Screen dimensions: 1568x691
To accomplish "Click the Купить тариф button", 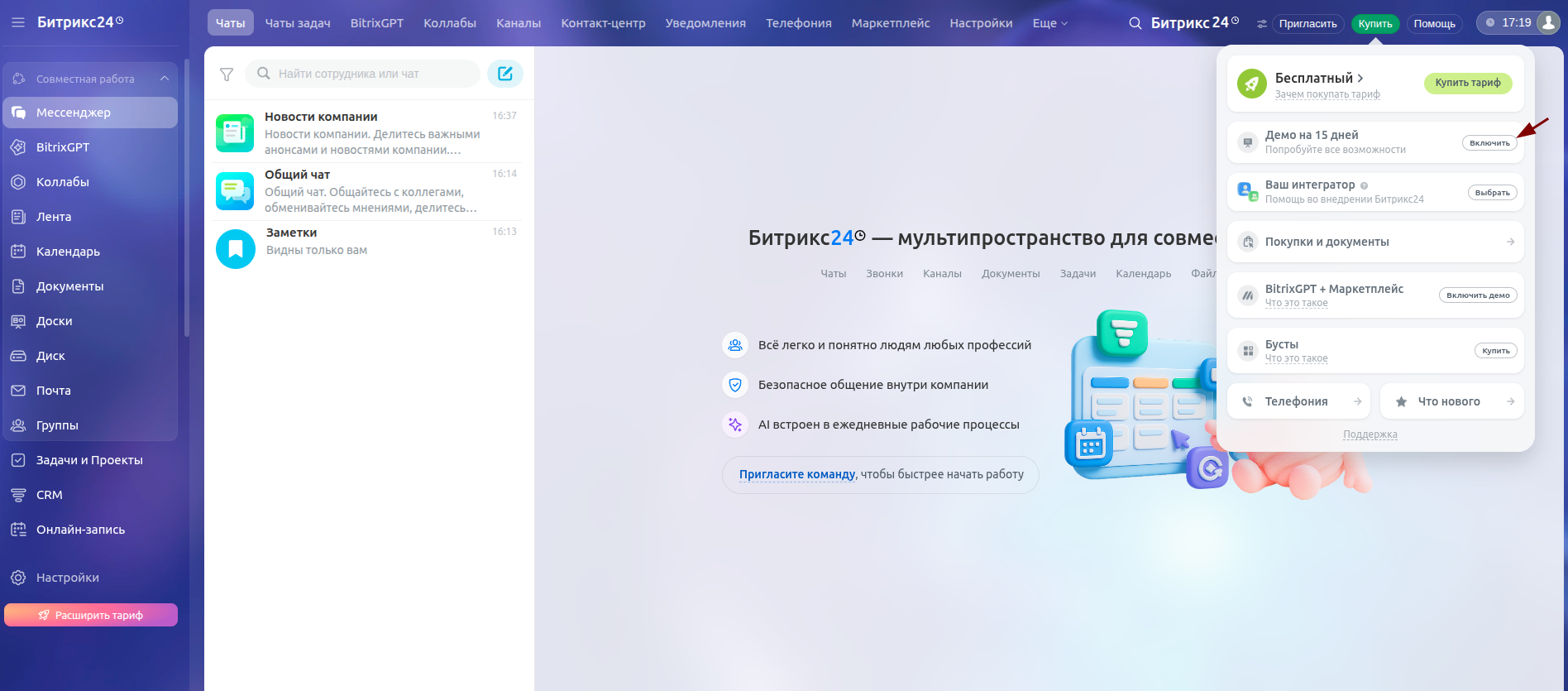I will [1468, 83].
